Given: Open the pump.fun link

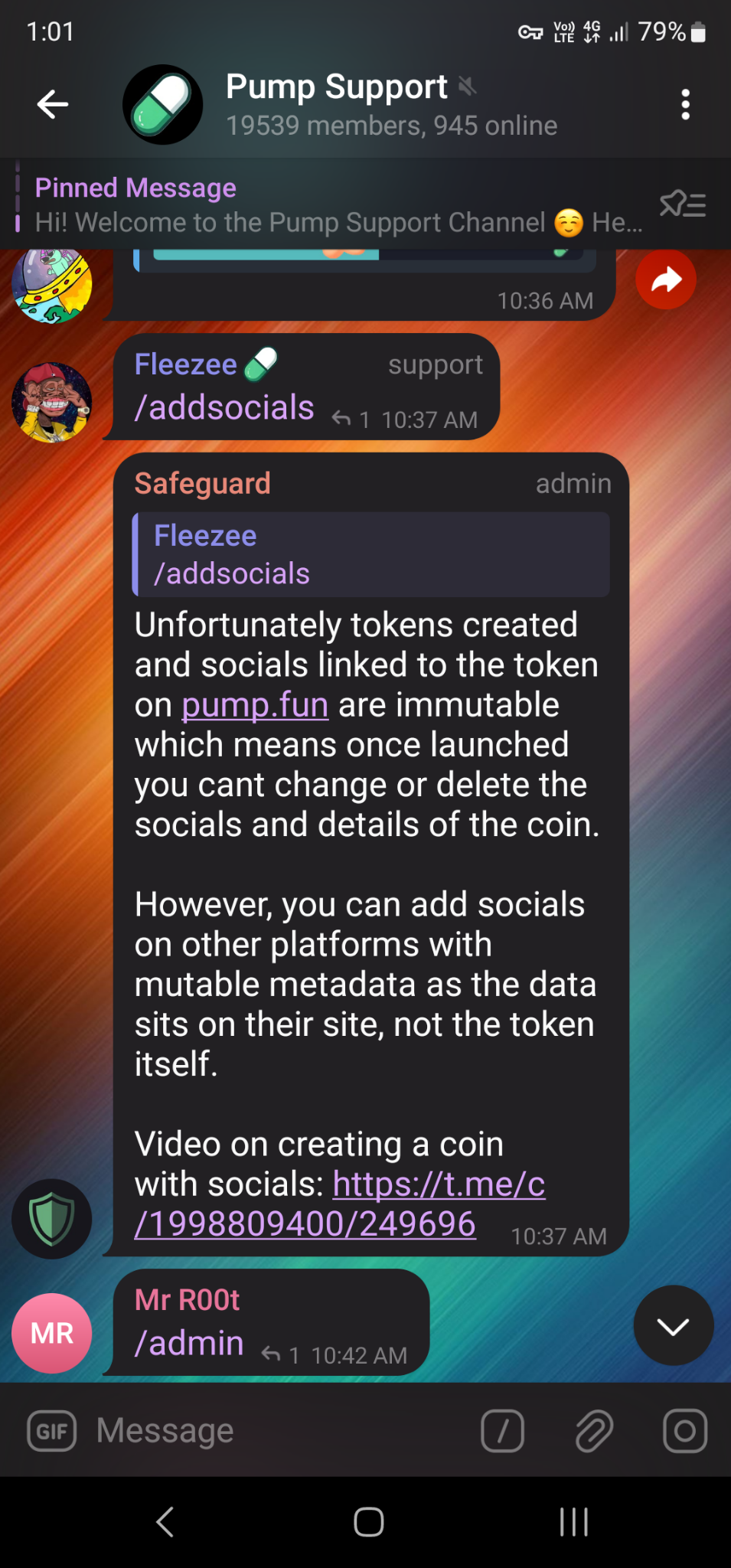Looking at the screenshot, I should click(x=255, y=705).
